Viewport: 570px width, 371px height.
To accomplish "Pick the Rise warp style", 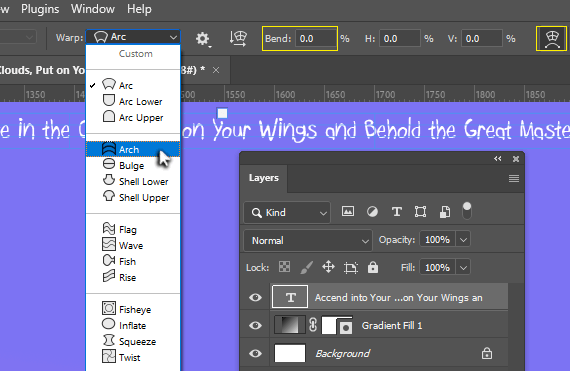I will [133, 277].
